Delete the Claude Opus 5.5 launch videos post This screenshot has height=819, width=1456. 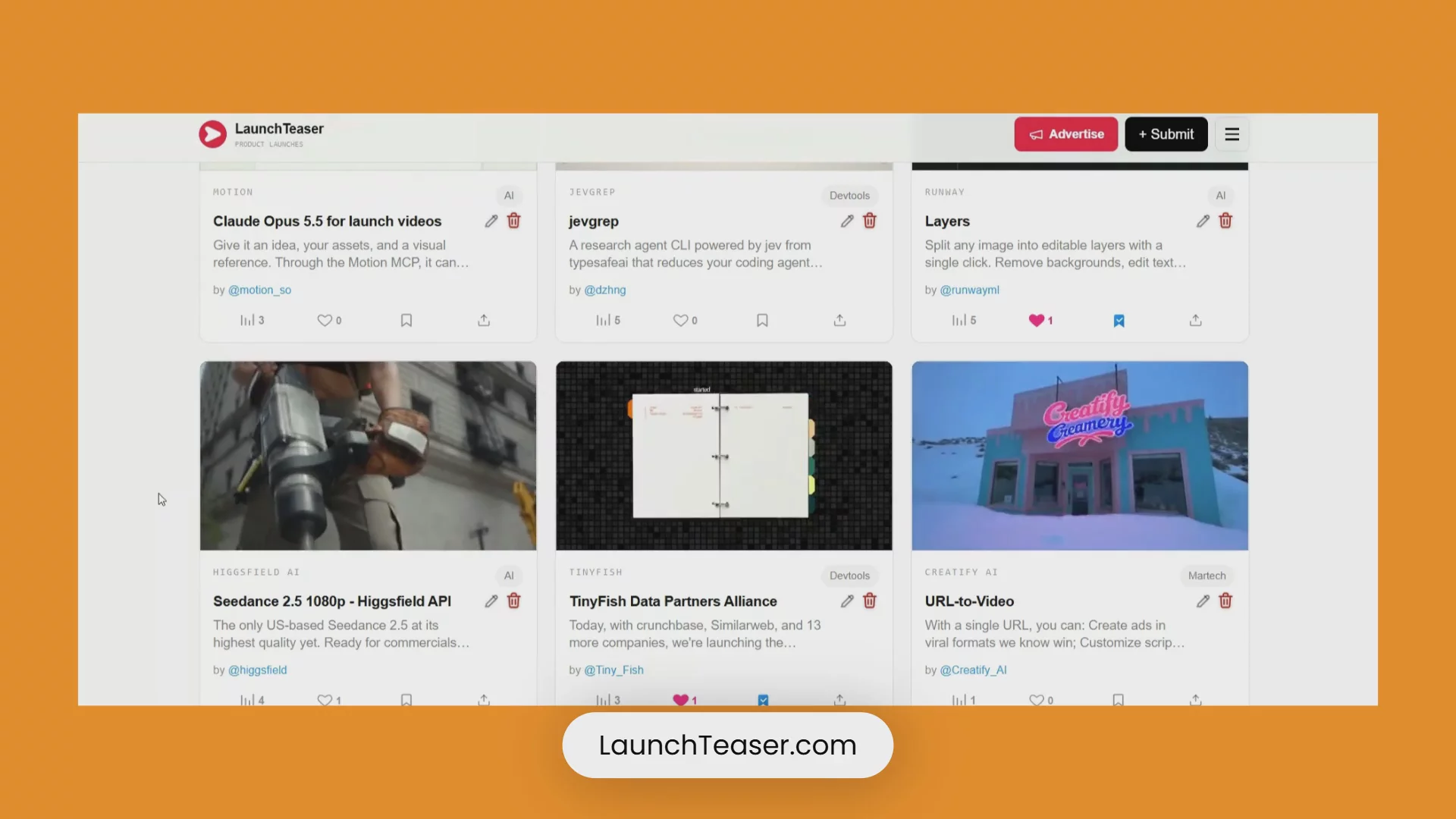514,221
